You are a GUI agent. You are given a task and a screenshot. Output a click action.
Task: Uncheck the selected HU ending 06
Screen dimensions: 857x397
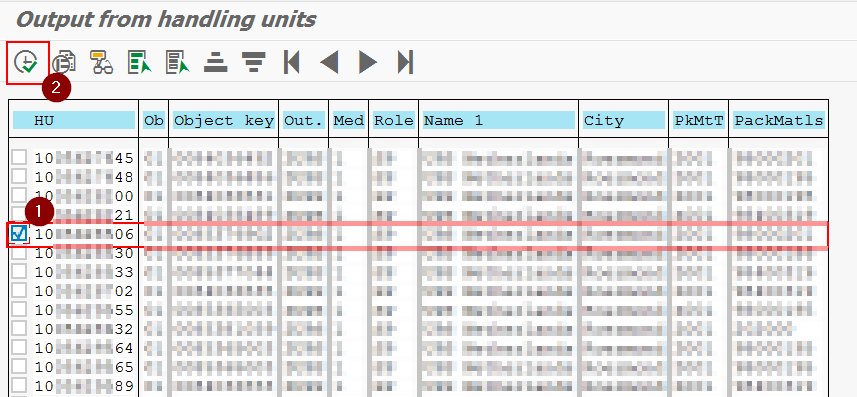(19, 234)
